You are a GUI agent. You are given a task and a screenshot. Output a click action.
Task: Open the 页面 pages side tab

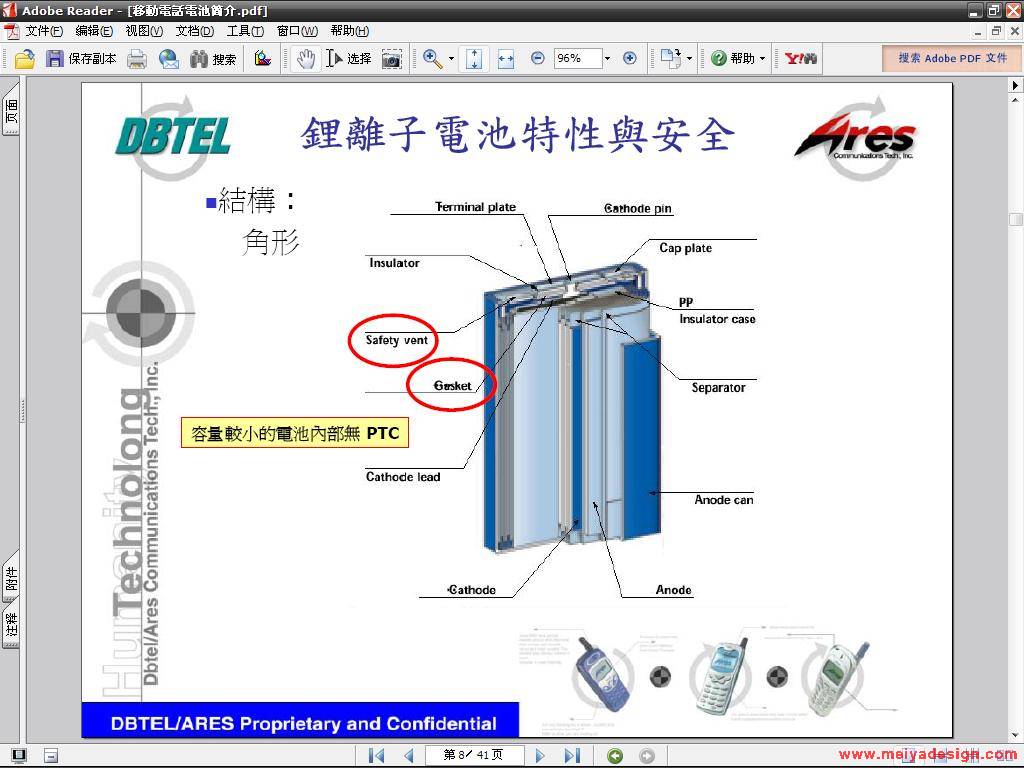point(11,111)
